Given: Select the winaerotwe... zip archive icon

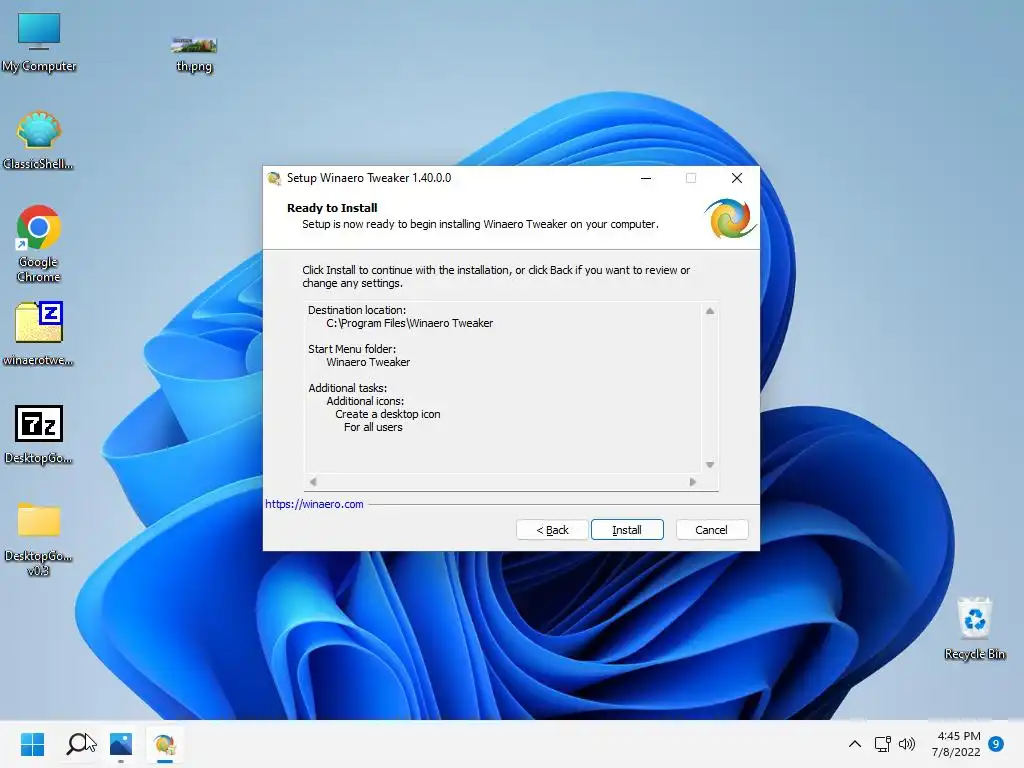Looking at the screenshot, I should 39,334.
